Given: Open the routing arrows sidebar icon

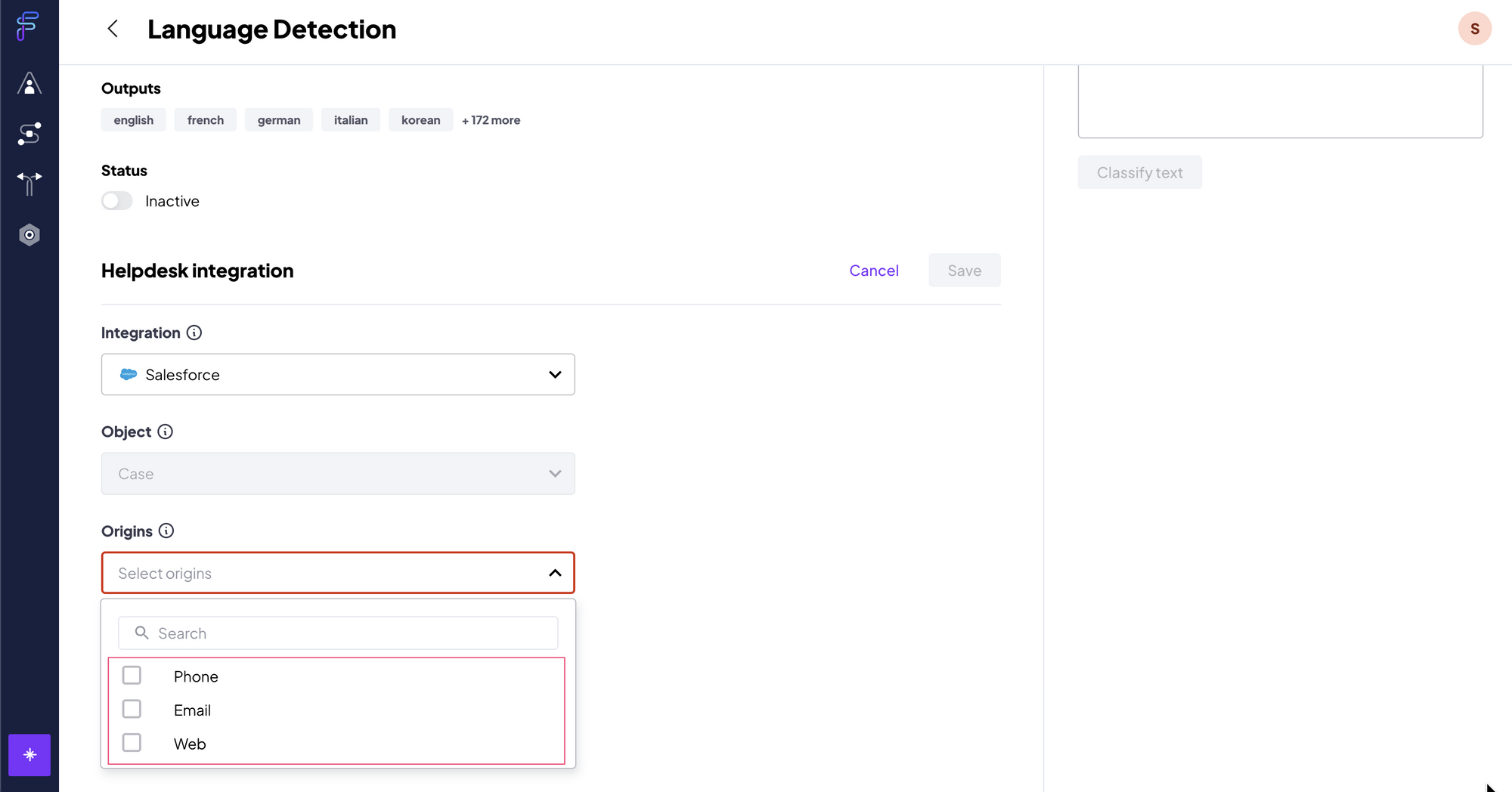Looking at the screenshot, I should [29, 184].
